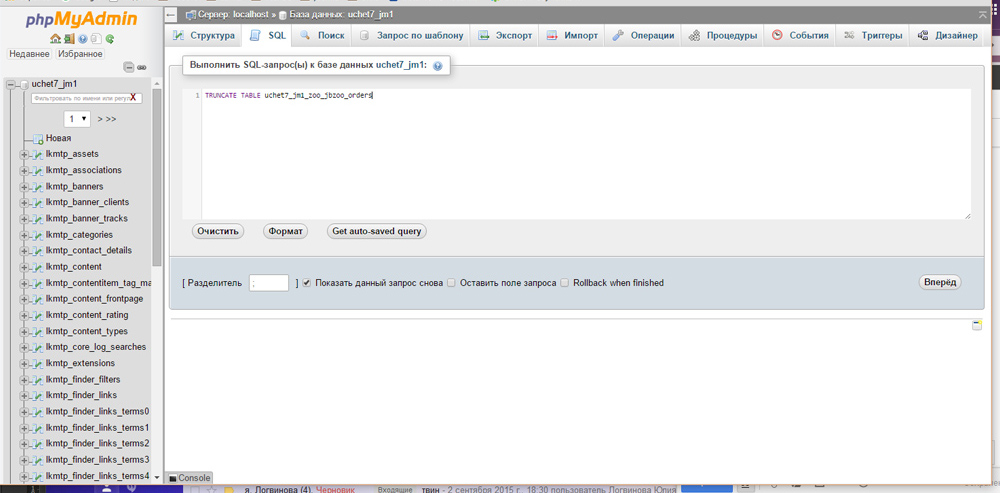Enable 'Оставить поле запроса' checkbox
The height and width of the screenshot is (493, 1000).
452,283
